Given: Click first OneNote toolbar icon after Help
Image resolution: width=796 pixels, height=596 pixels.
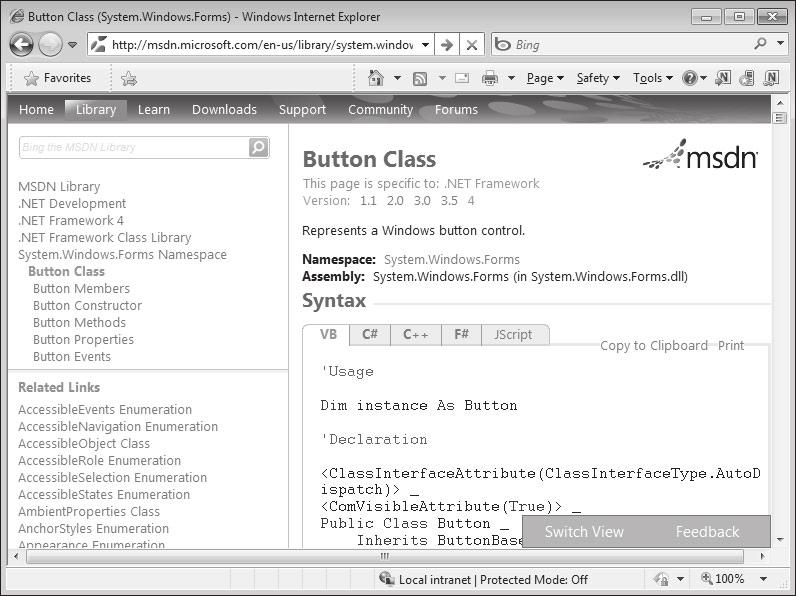Looking at the screenshot, I should [723, 78].
